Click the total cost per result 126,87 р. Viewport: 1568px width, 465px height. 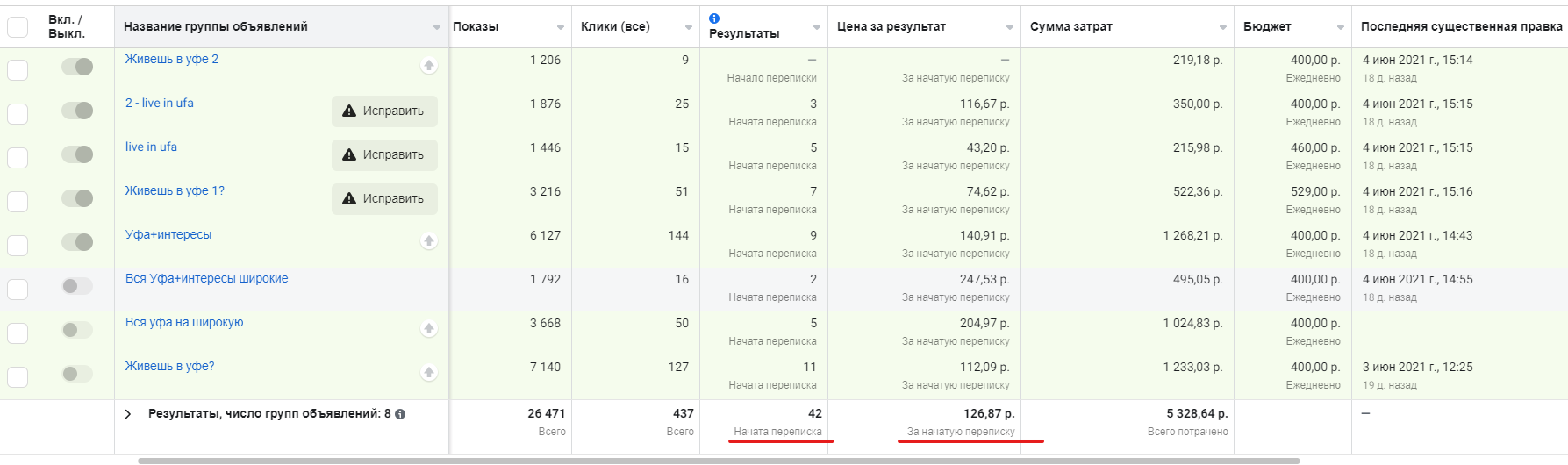click(x=989, y=414)
